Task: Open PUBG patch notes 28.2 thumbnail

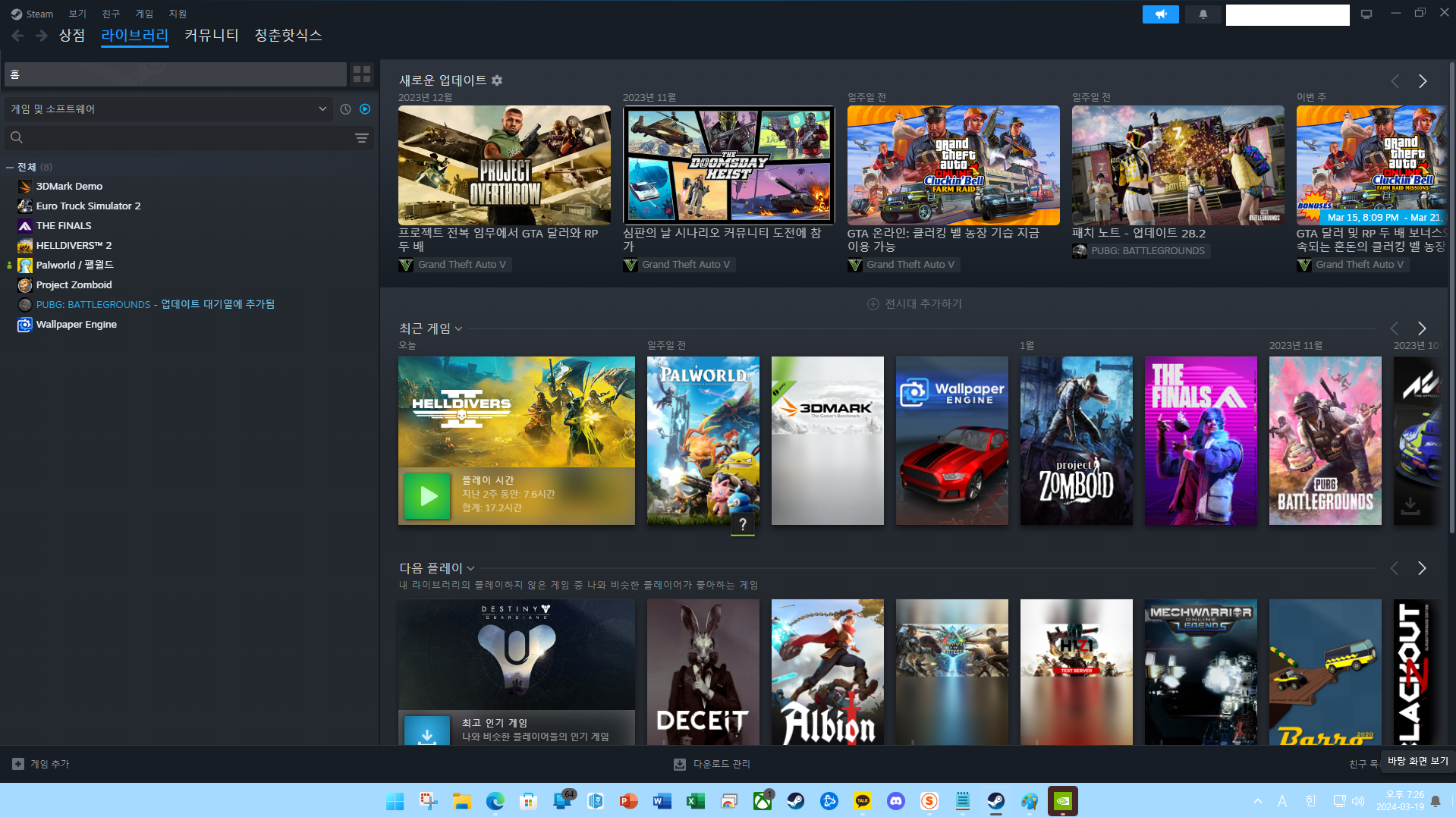Action: click(1178, 165)
